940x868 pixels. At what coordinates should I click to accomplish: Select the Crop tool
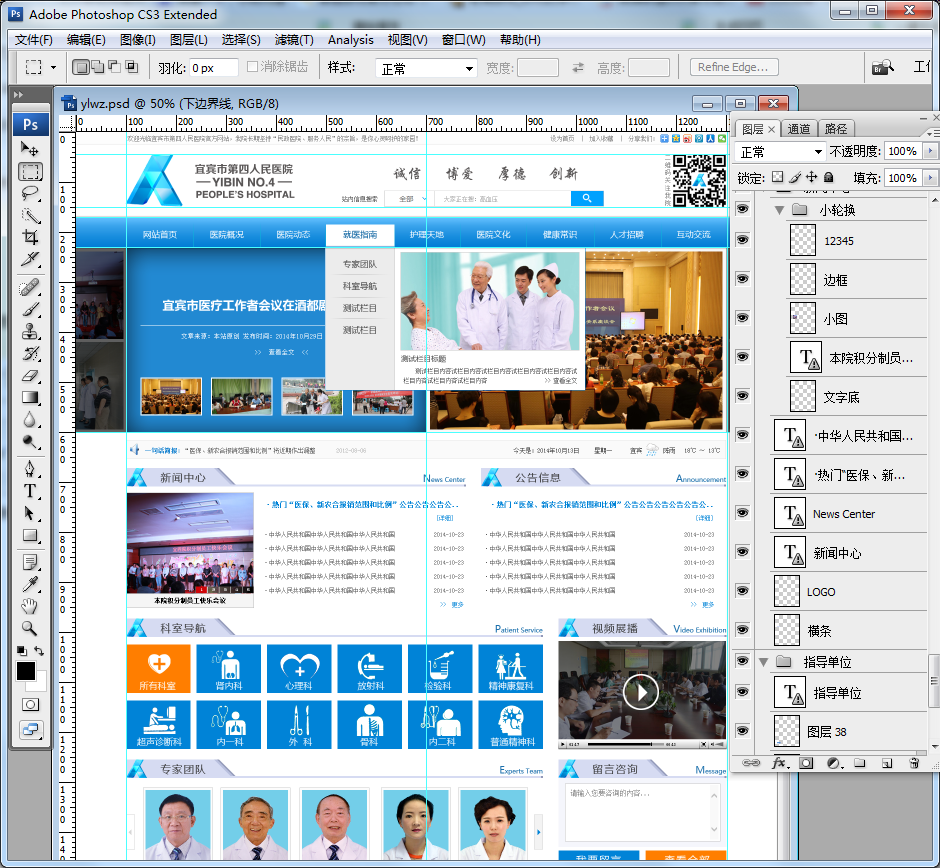tap(30, 237)
